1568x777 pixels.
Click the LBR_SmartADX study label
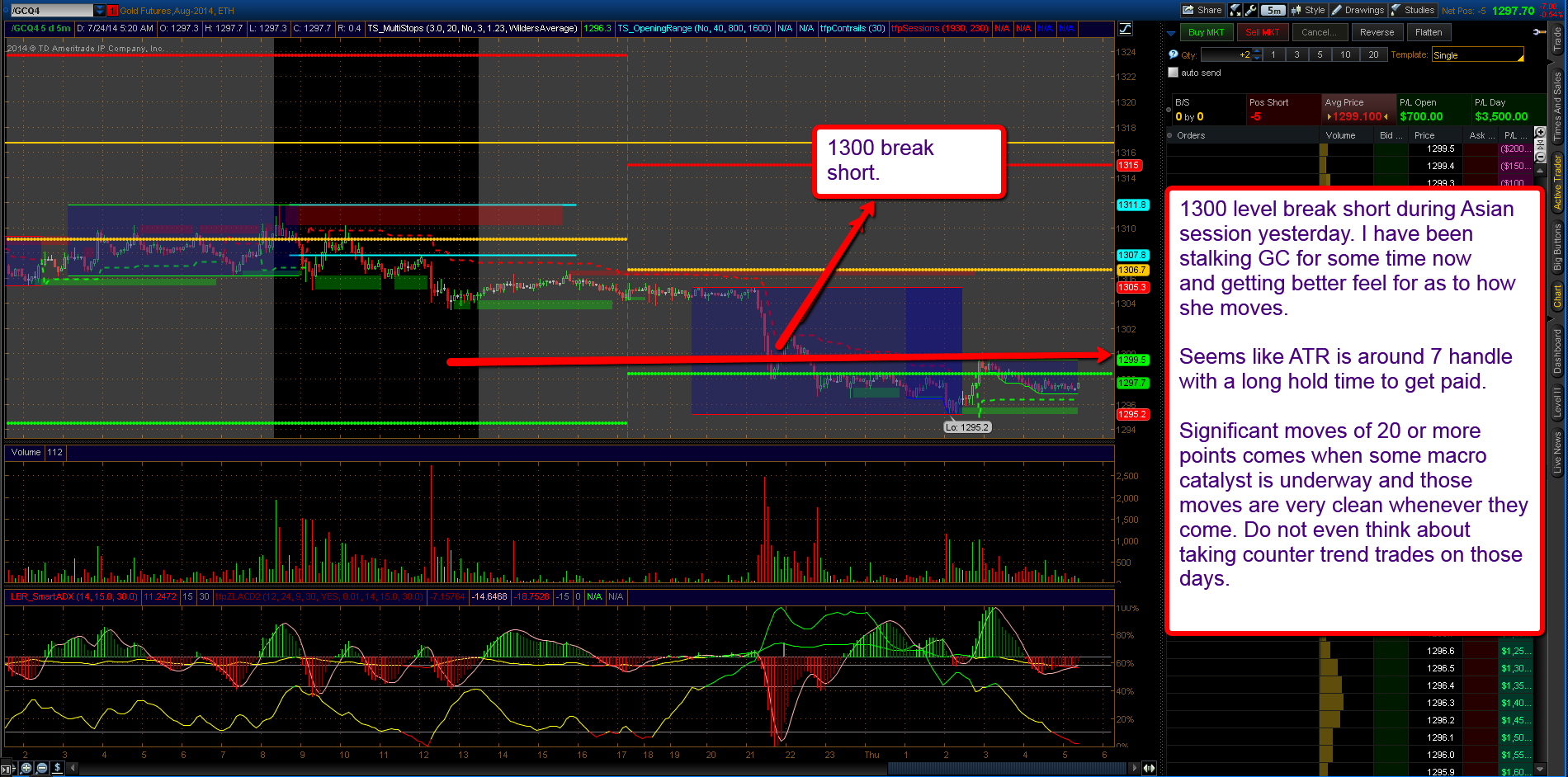click(73, 596)
